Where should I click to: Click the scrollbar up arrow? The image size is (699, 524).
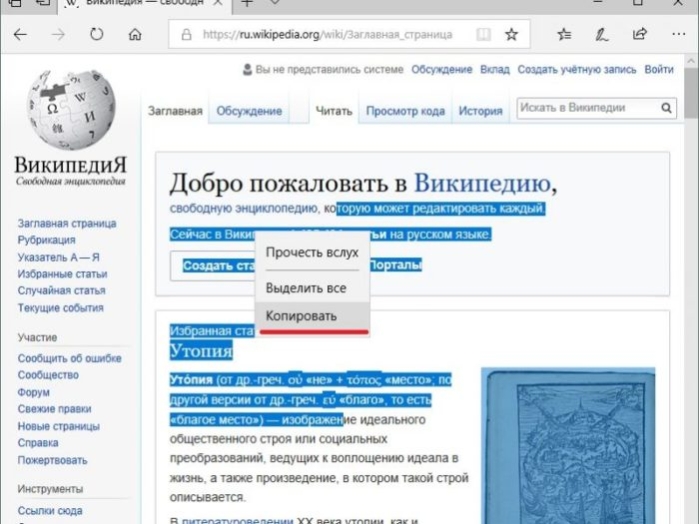tap(691, 61)
